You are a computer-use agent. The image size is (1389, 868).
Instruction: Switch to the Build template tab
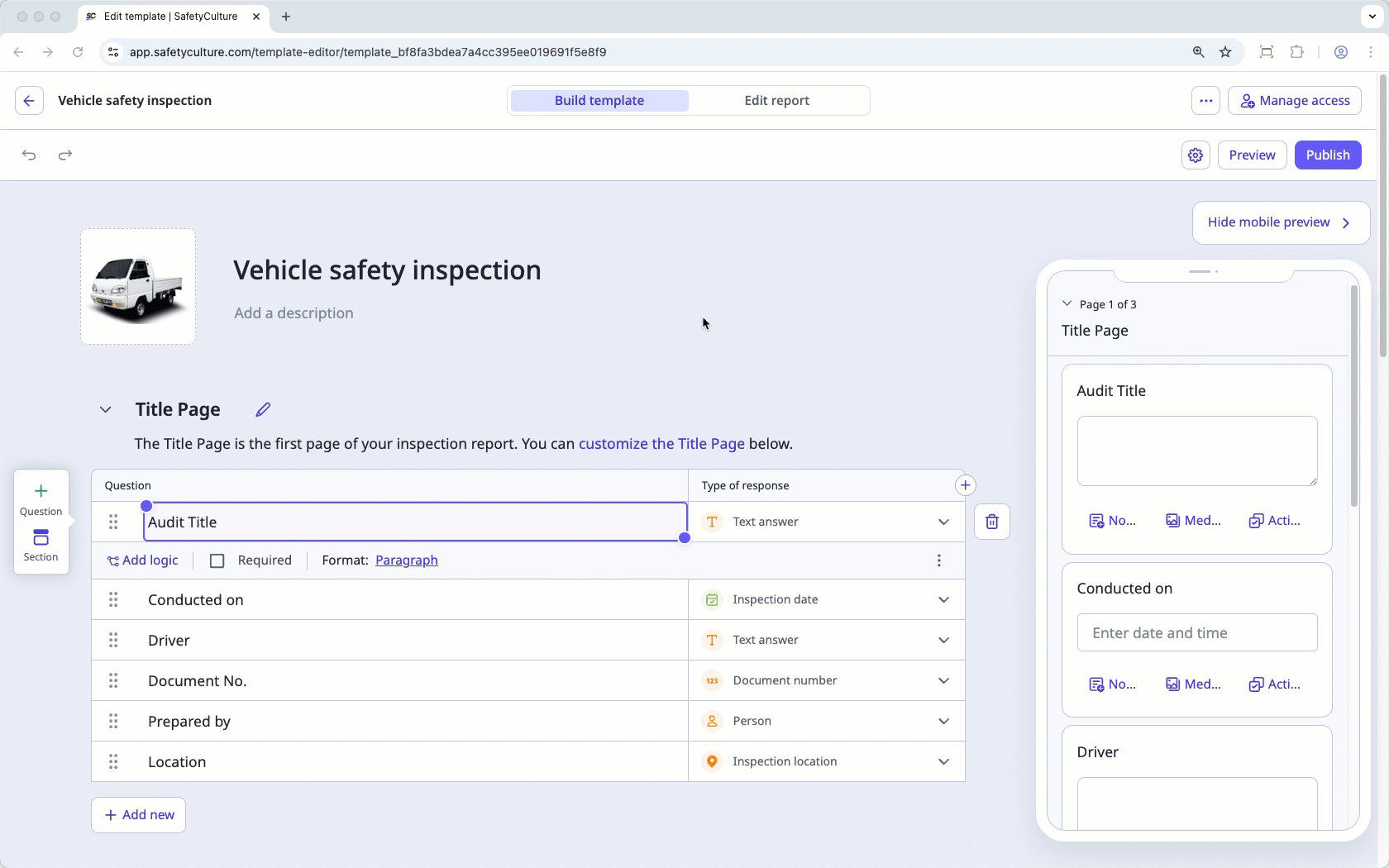(599, 101)
